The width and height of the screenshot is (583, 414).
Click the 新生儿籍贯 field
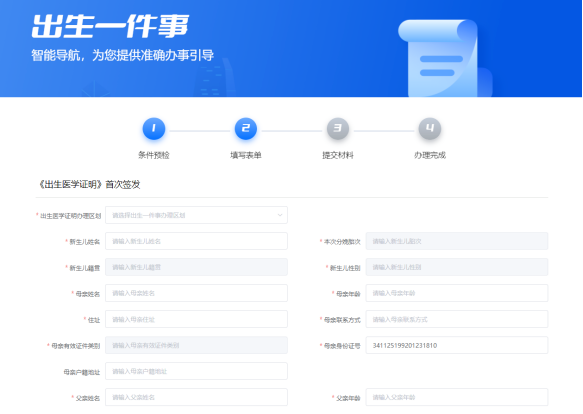click(x=196, y=267)
